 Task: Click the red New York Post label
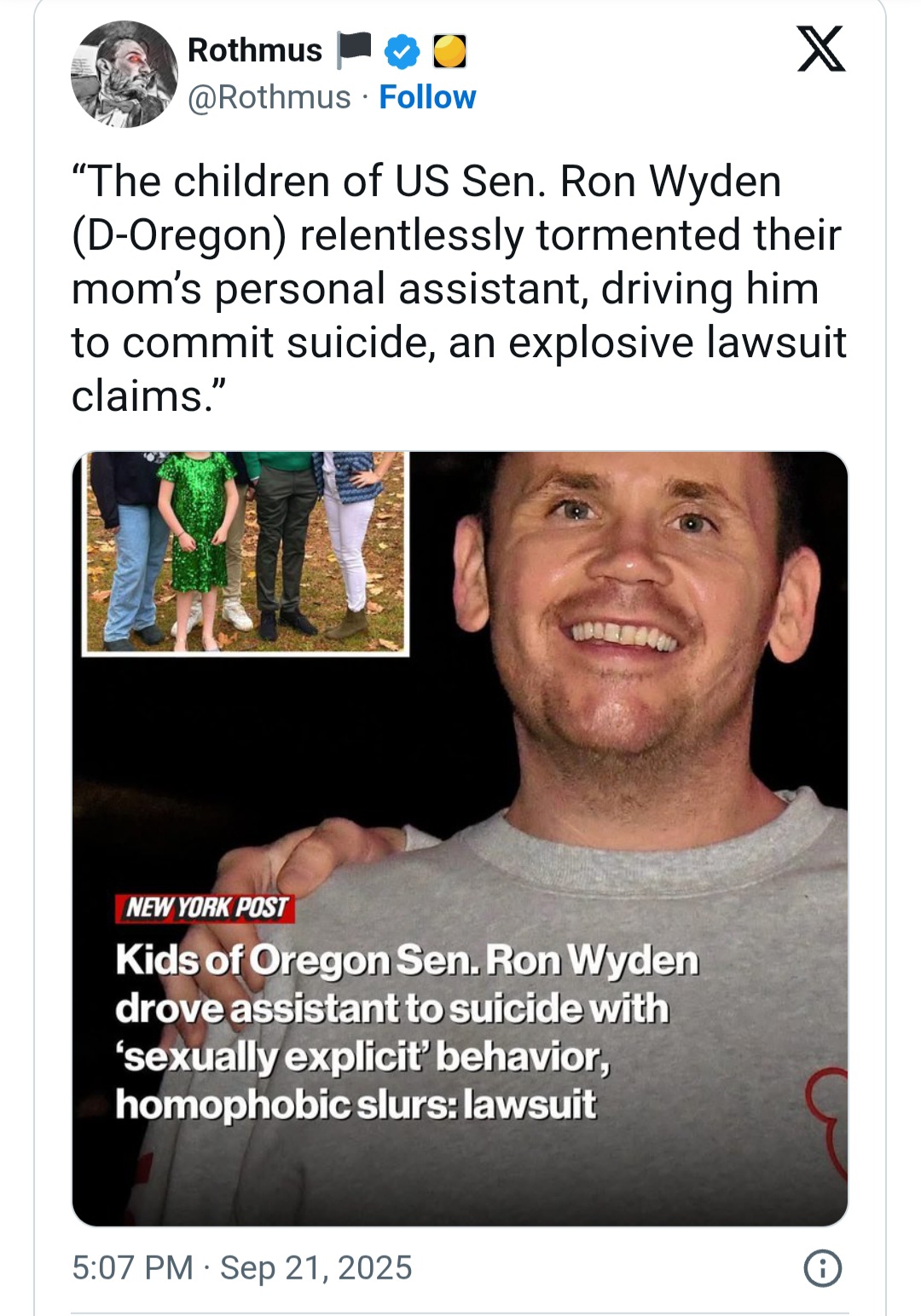pos(205,908)
